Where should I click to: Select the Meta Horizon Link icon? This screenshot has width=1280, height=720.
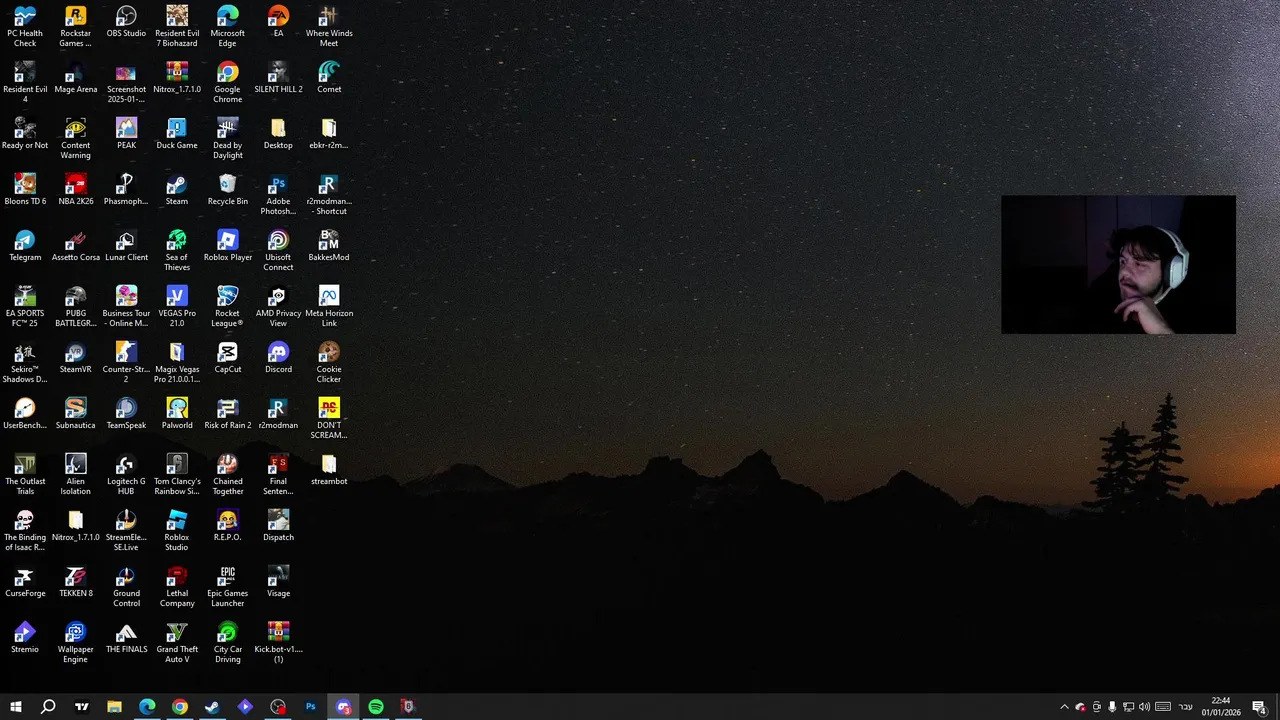pos(329,306)
